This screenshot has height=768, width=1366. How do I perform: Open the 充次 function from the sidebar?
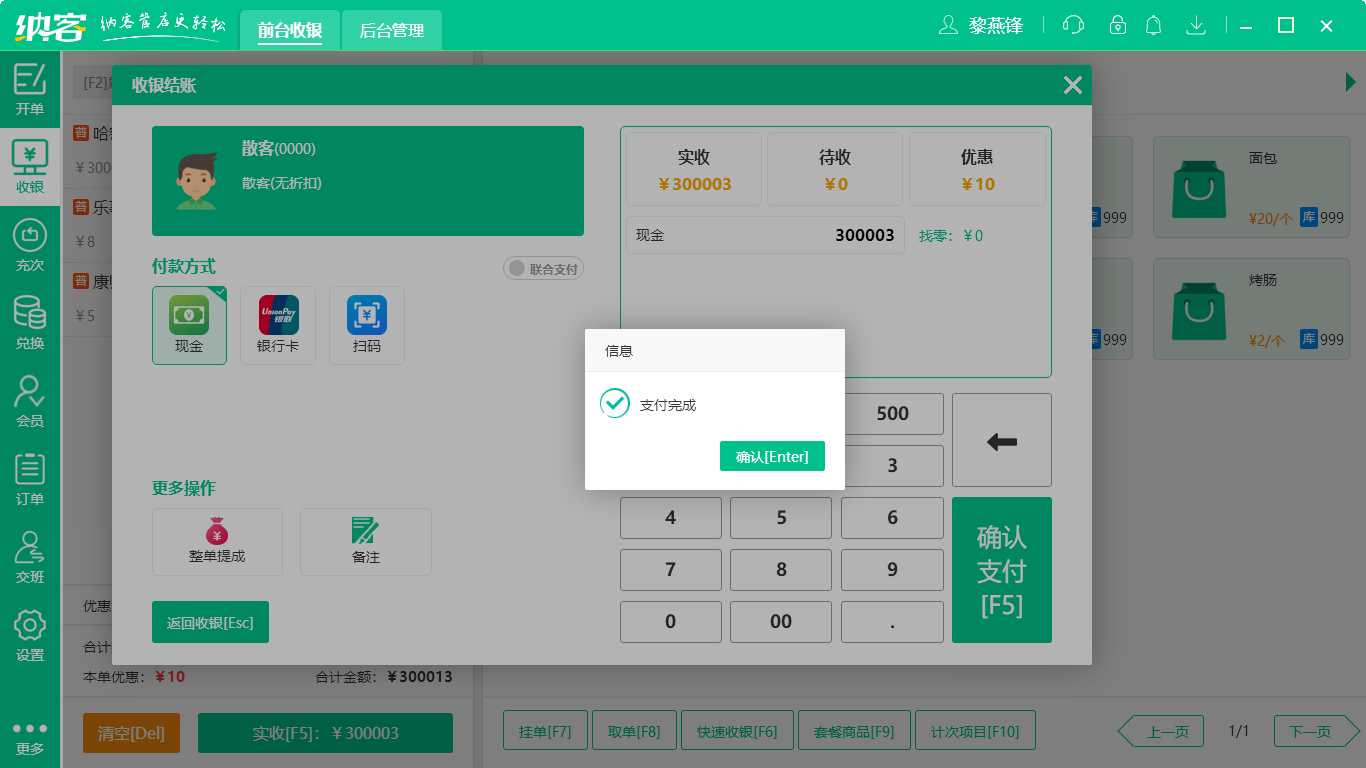(30, 244)
